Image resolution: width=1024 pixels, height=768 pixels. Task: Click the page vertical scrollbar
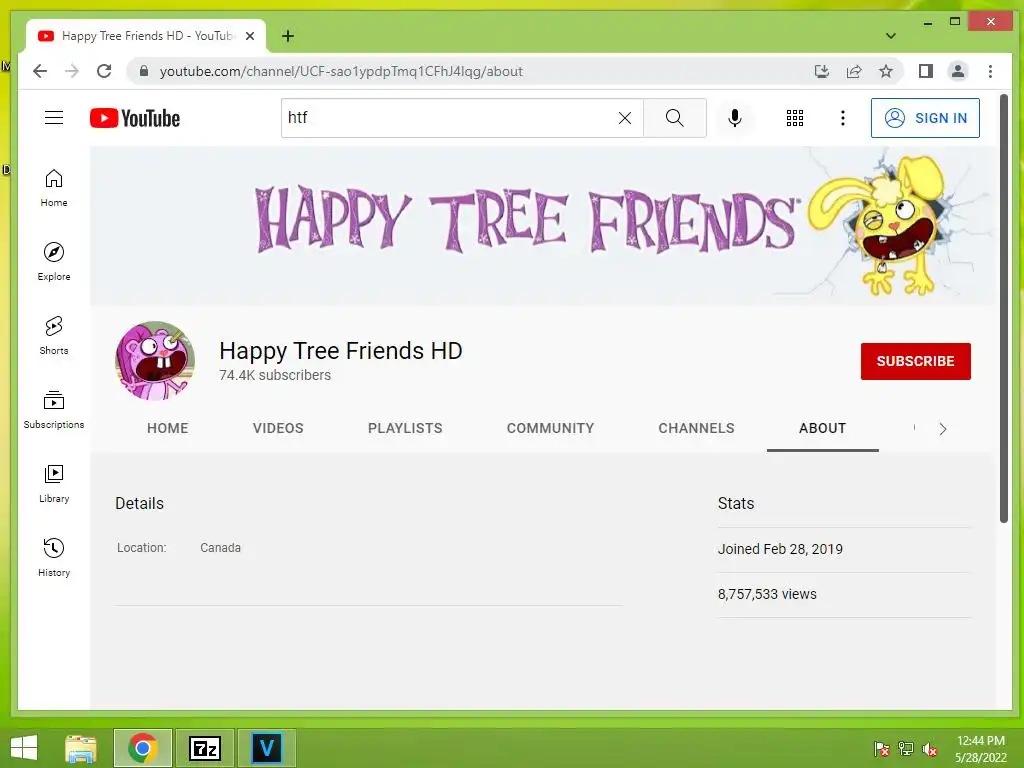[x=1004, y=308]
